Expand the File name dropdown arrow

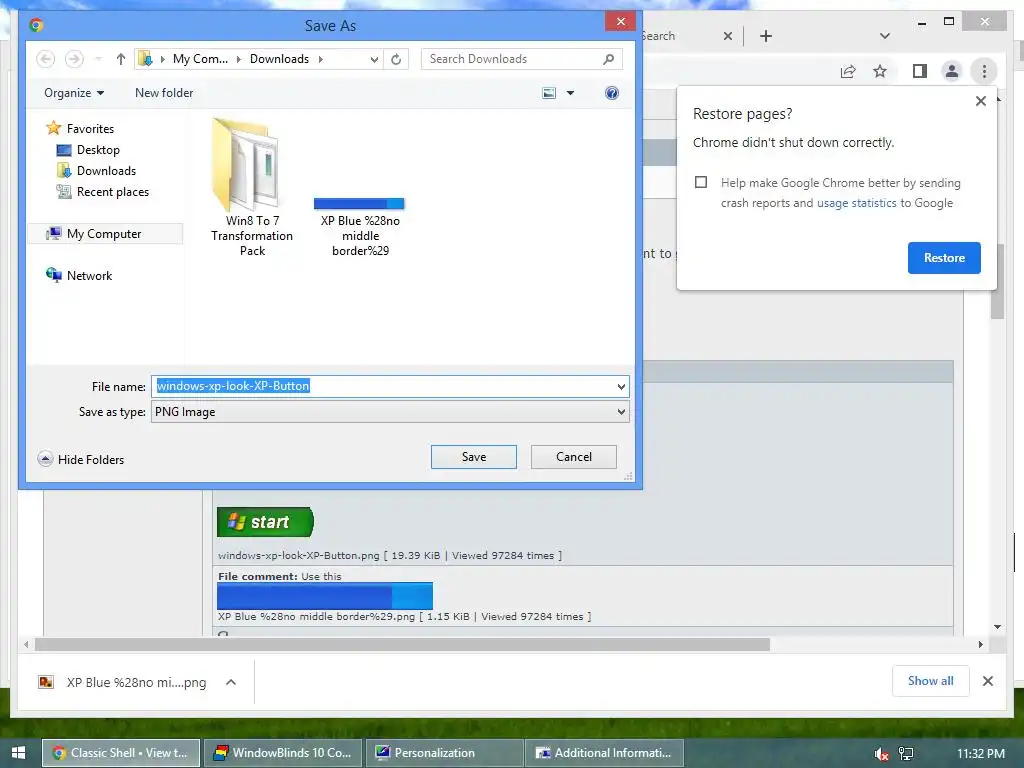621,387
